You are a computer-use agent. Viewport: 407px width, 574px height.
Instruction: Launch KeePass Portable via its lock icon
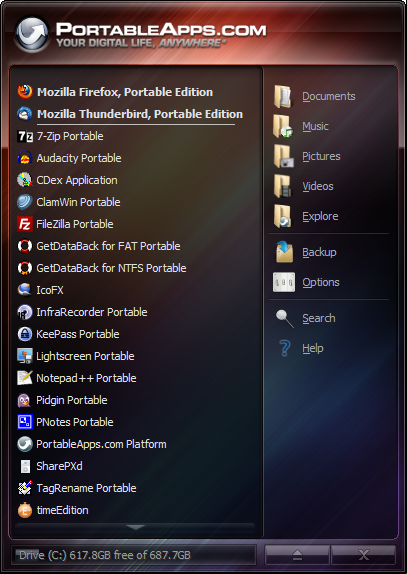25,334
